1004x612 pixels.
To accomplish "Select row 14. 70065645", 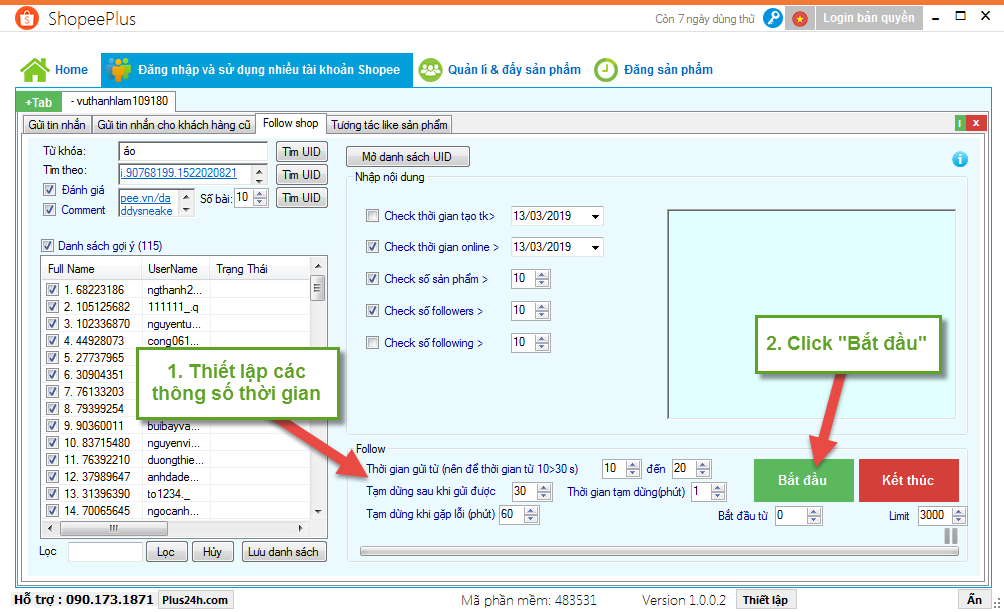I will (176, 511).
